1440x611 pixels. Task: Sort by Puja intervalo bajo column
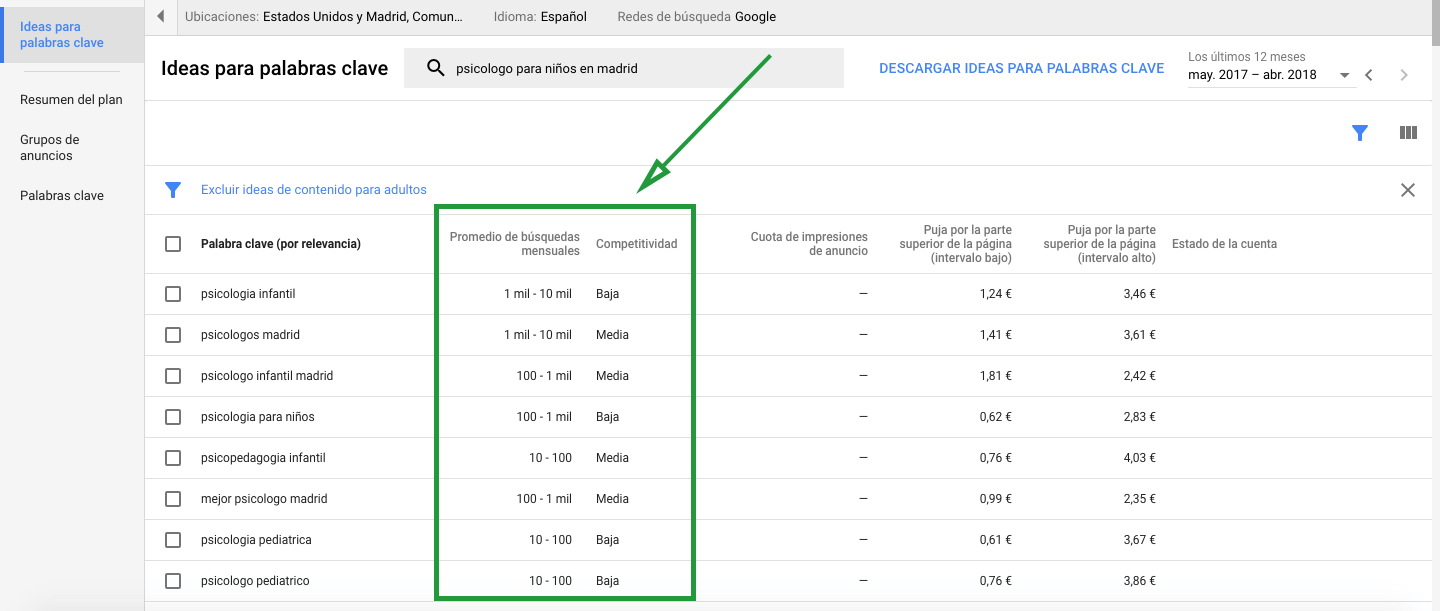click(x=955, y=244)
